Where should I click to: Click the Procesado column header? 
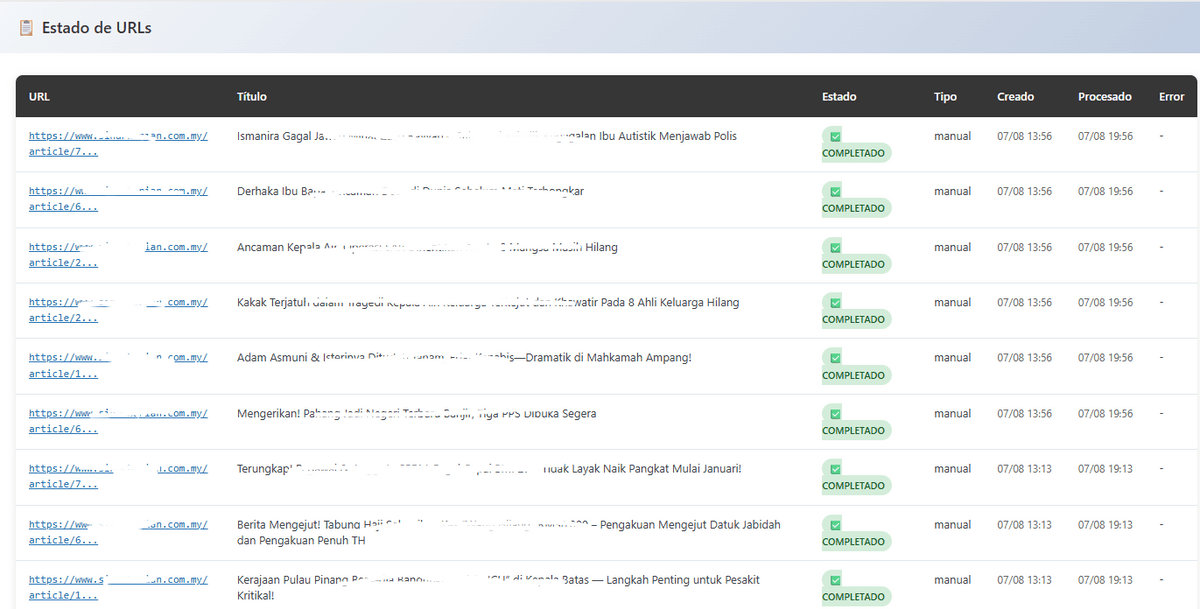[1104, 97]
